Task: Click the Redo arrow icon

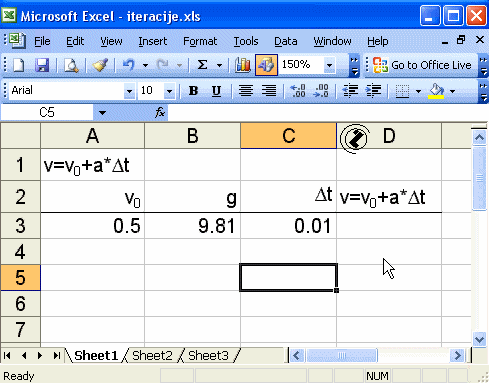Action: [x=163, y=65]
